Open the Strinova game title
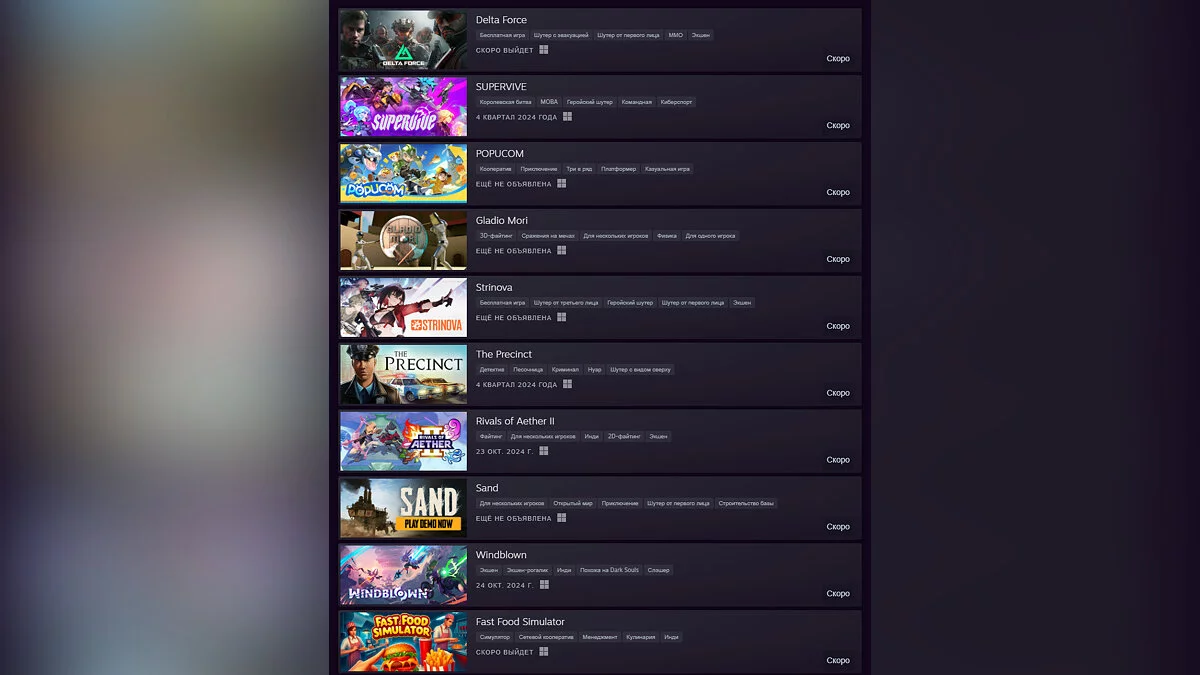 [x=494, y=287]
